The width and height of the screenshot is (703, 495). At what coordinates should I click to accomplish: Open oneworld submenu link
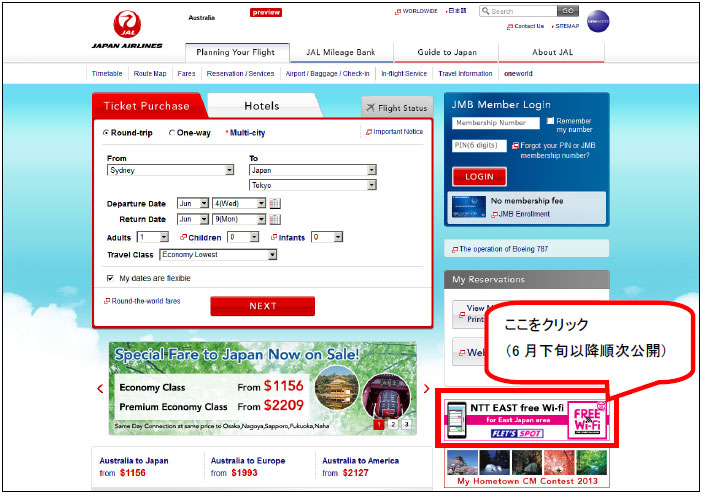point(518,74)
